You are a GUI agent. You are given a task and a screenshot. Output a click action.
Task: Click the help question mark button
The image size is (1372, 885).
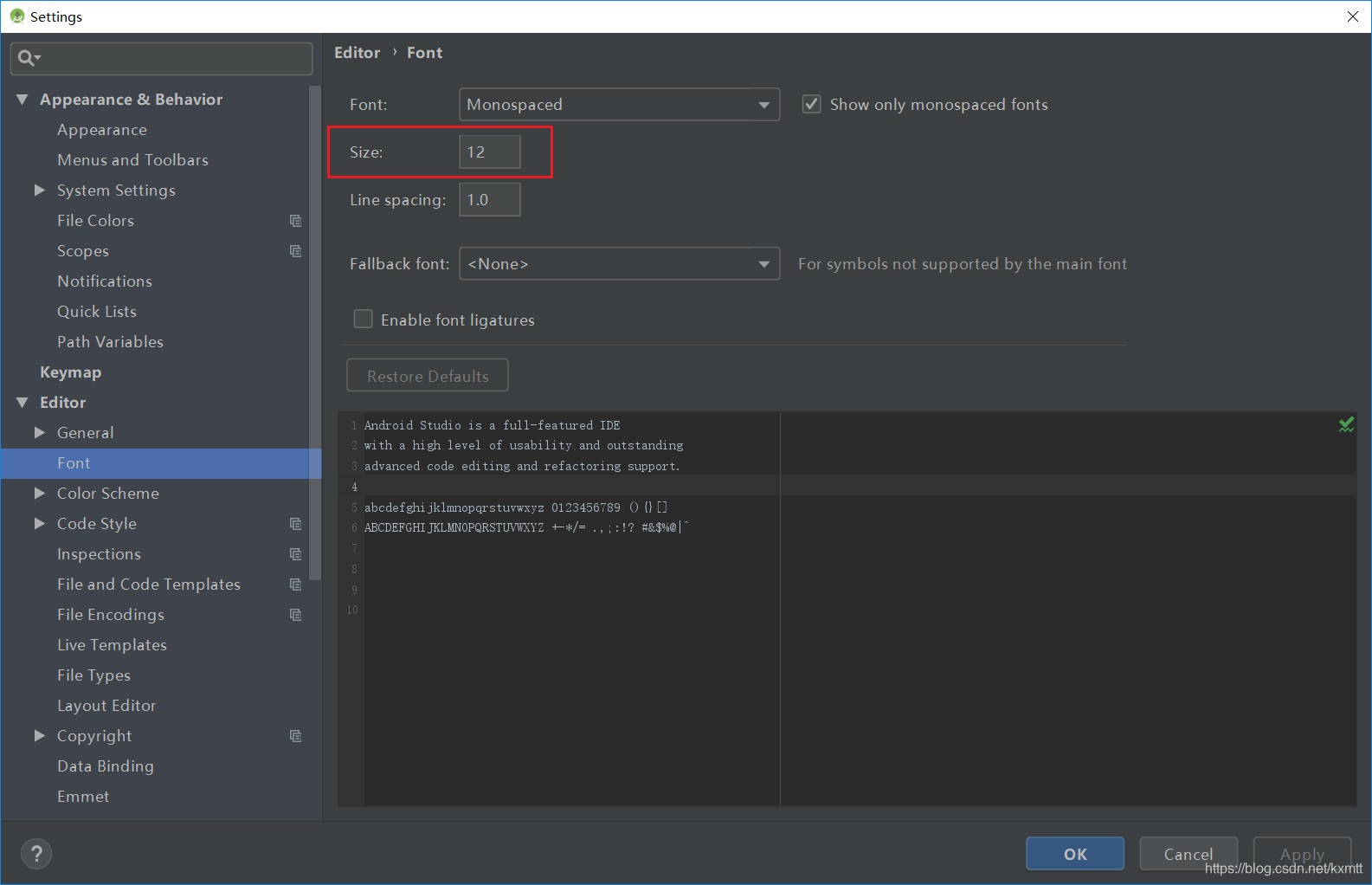pos(36,854)
